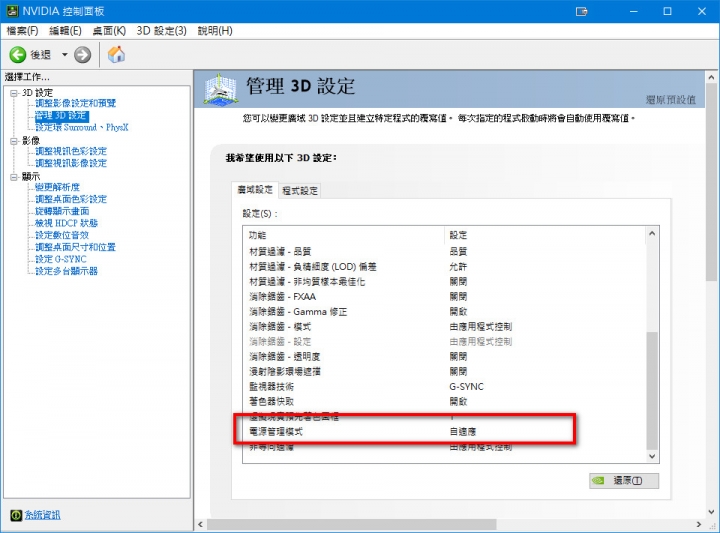Open the 3D 設定(3) menu

(162, 31)
